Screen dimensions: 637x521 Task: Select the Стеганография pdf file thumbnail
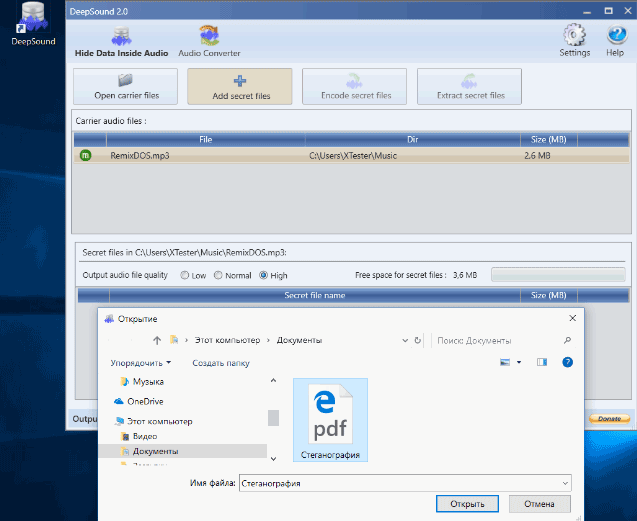(329, 420)
